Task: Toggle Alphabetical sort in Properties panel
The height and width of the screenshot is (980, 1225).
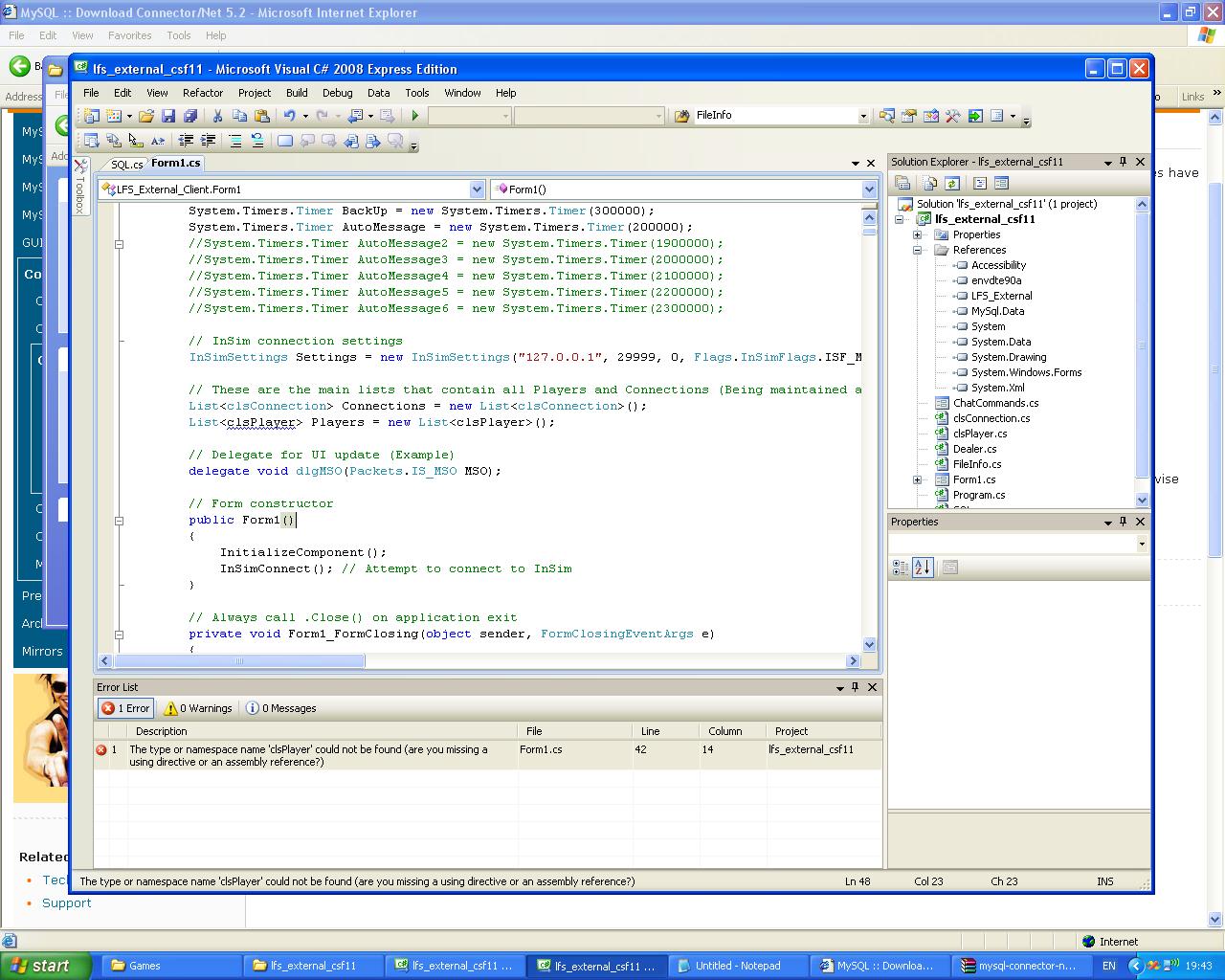Action: pos(923,568)
